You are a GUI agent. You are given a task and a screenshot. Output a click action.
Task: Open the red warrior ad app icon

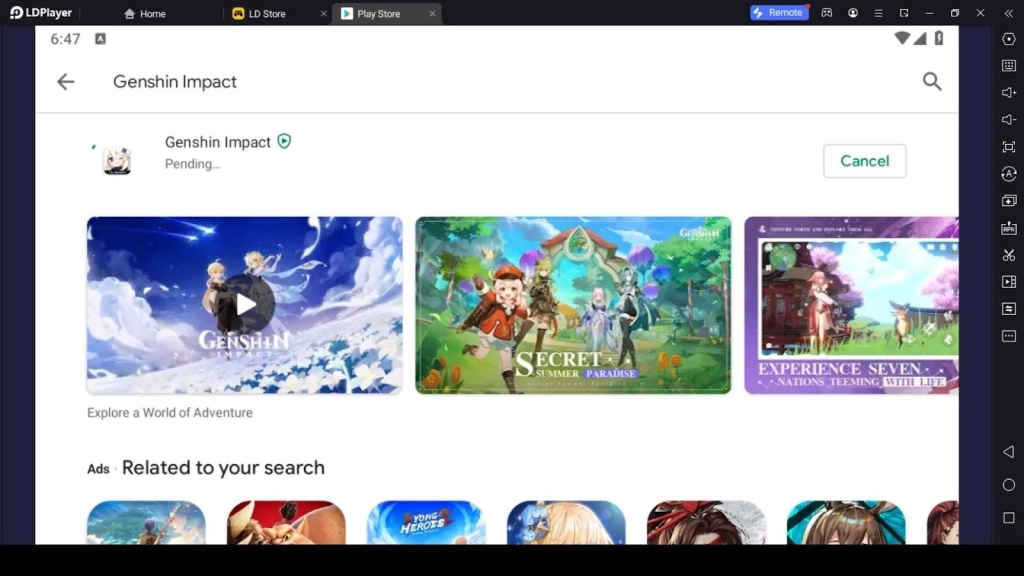tap(286, 522)
